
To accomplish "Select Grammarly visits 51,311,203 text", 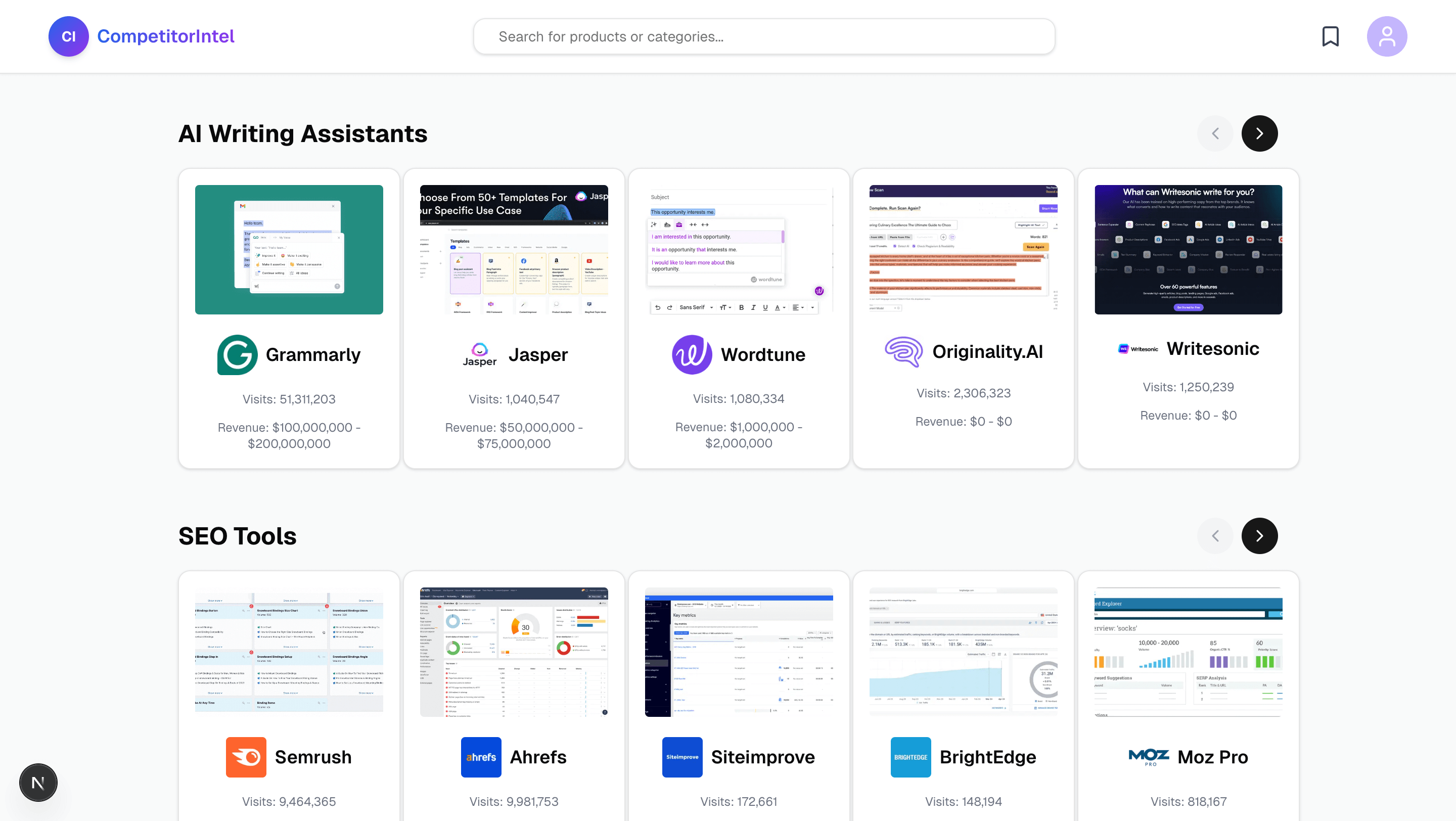I will [289, 399].
